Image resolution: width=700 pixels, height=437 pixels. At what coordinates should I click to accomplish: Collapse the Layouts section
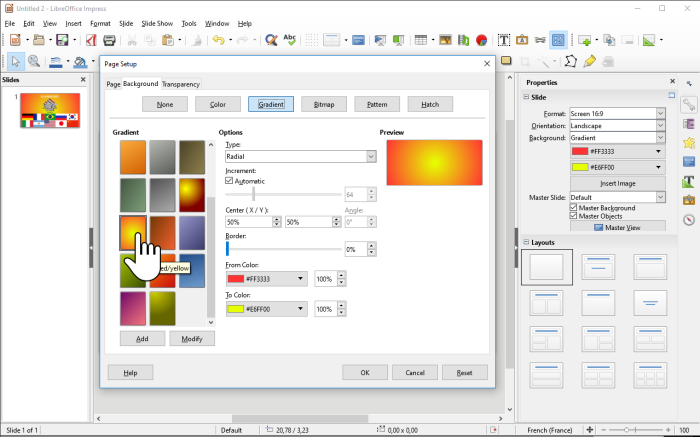click(526, 242)
